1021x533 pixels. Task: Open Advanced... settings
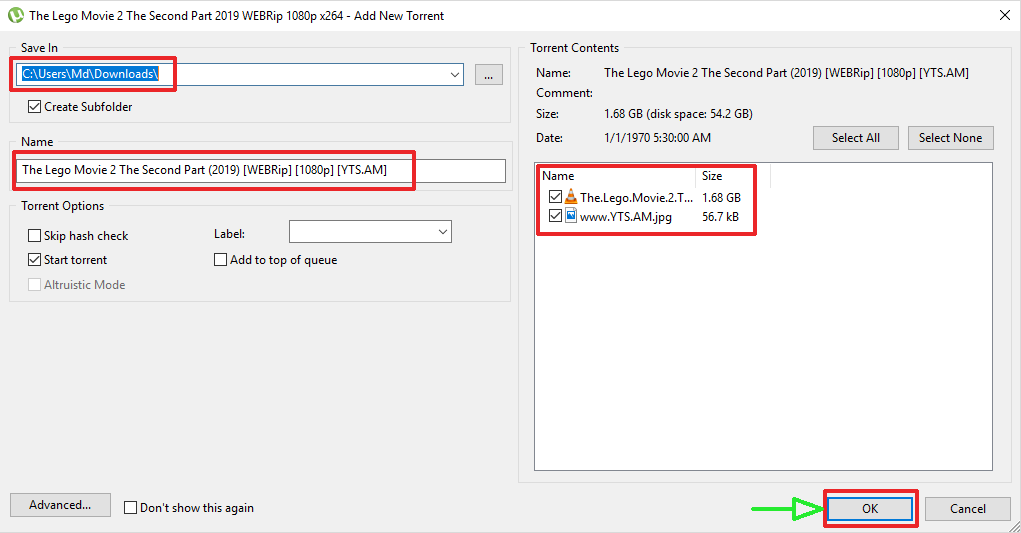point(60,505)
